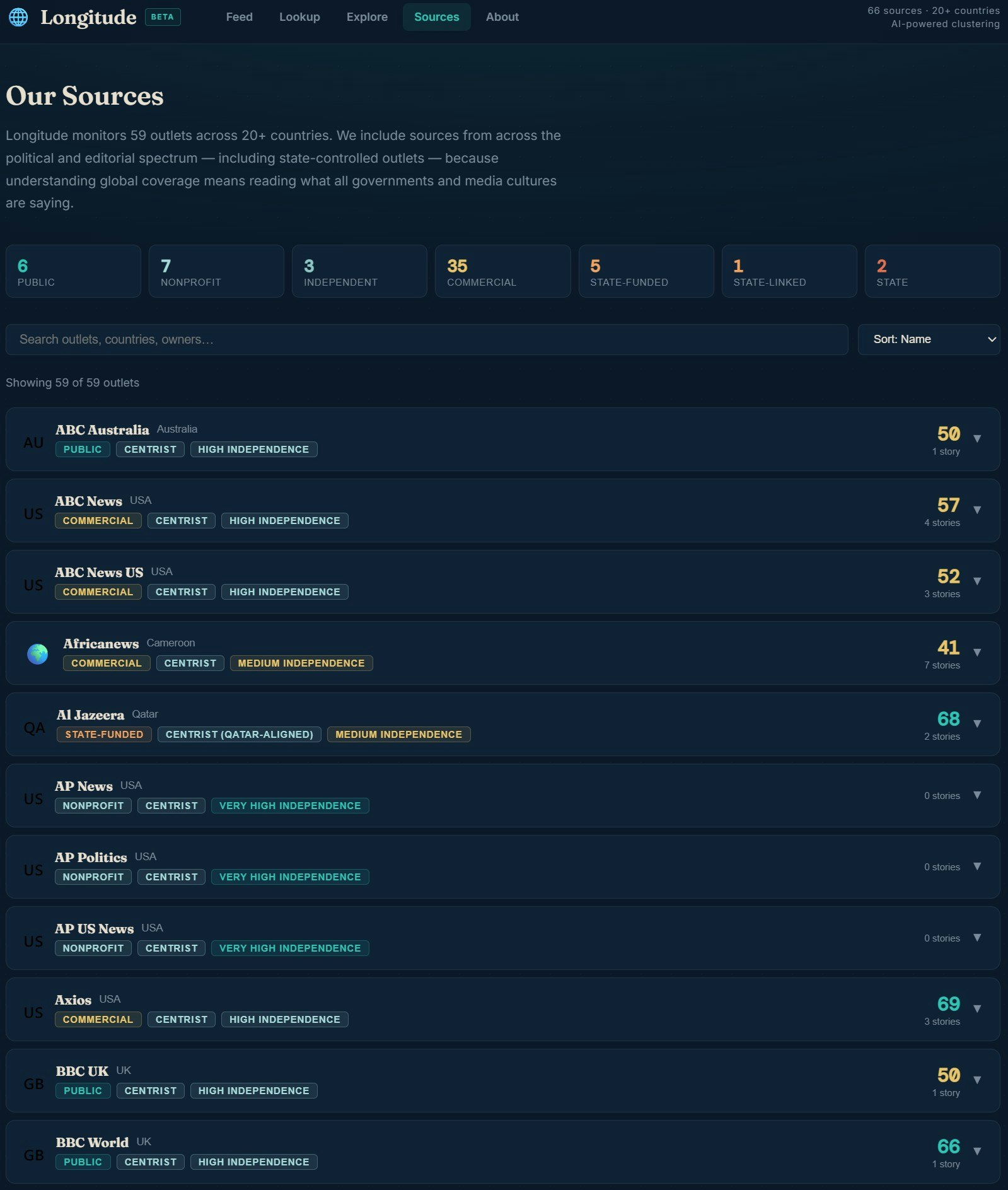Expand the ABC News US row arrow
The height and width of the screenshot is (1190, 1008).
point(977,581)
